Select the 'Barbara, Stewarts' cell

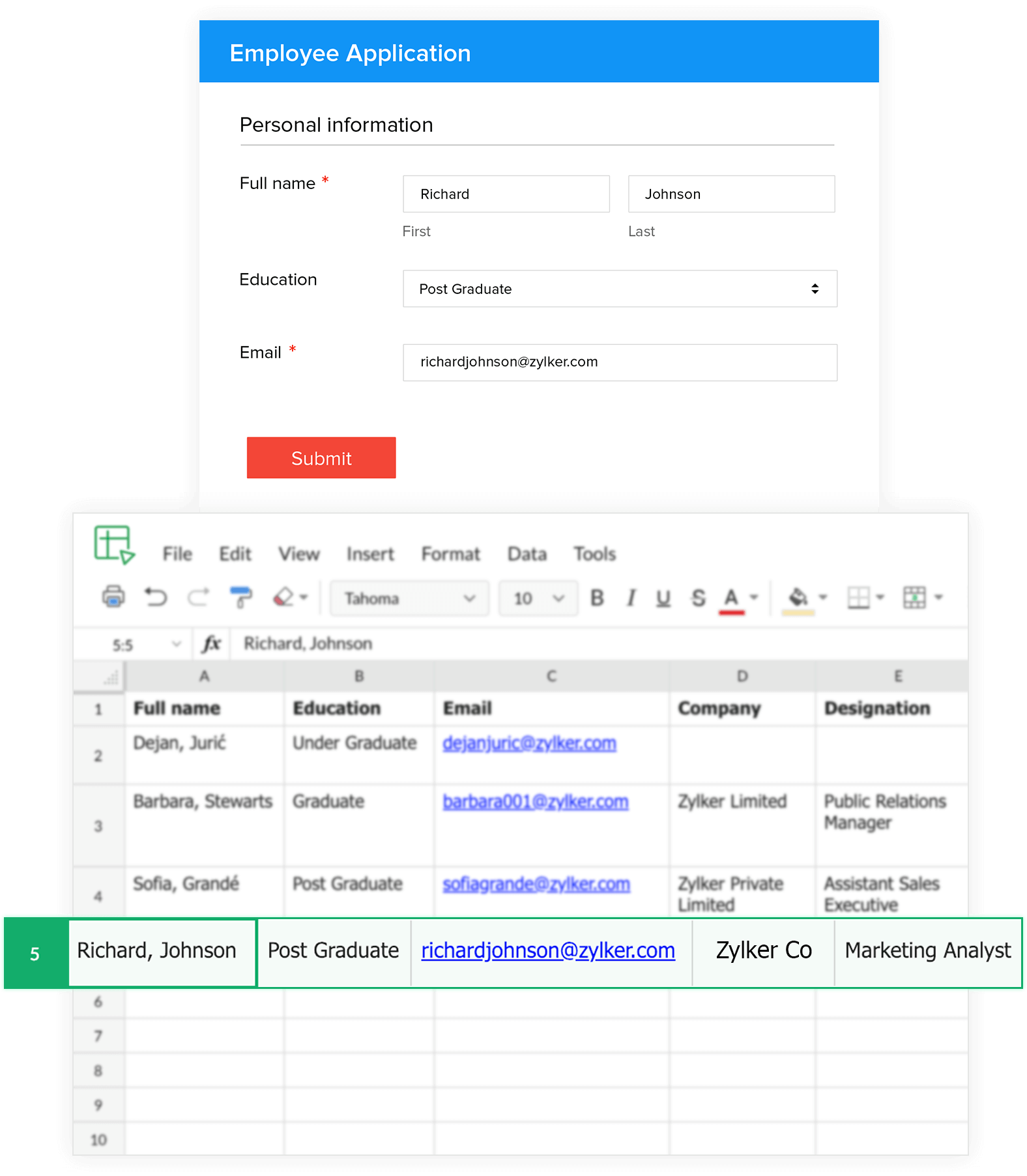click(205, 825)
